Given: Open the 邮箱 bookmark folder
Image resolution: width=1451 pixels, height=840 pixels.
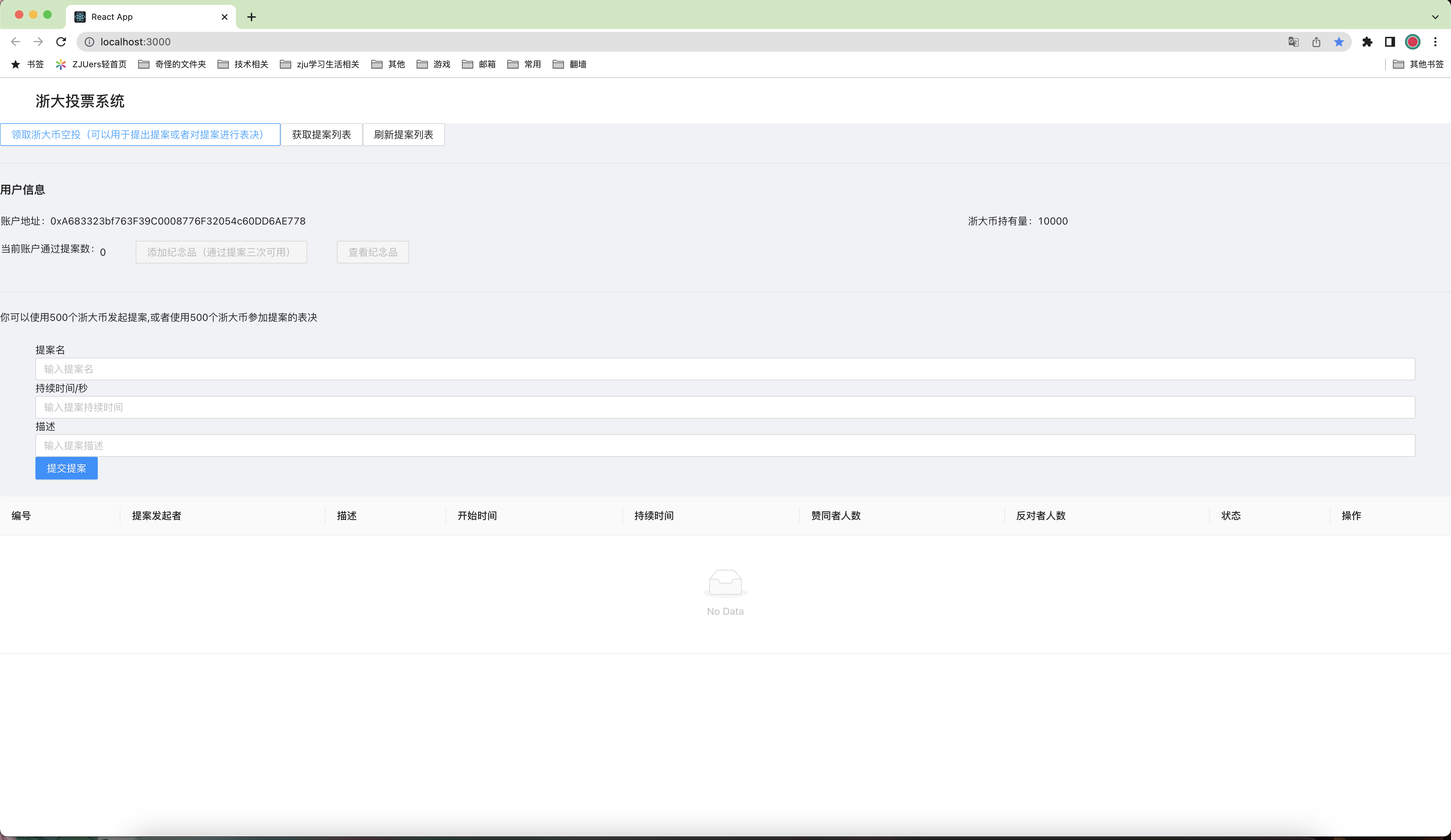Looking at the screenshot, I should click(479, 64).
